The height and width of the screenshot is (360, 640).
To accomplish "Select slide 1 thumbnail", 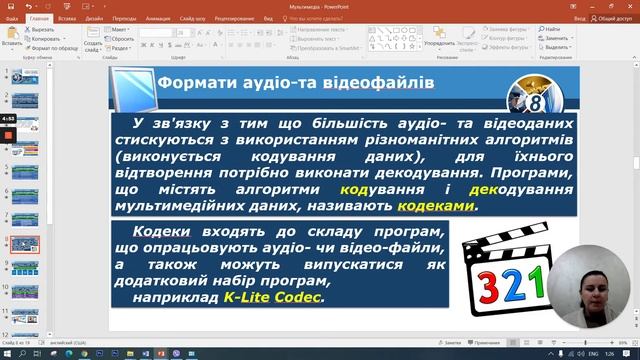I will coord(25,76).
